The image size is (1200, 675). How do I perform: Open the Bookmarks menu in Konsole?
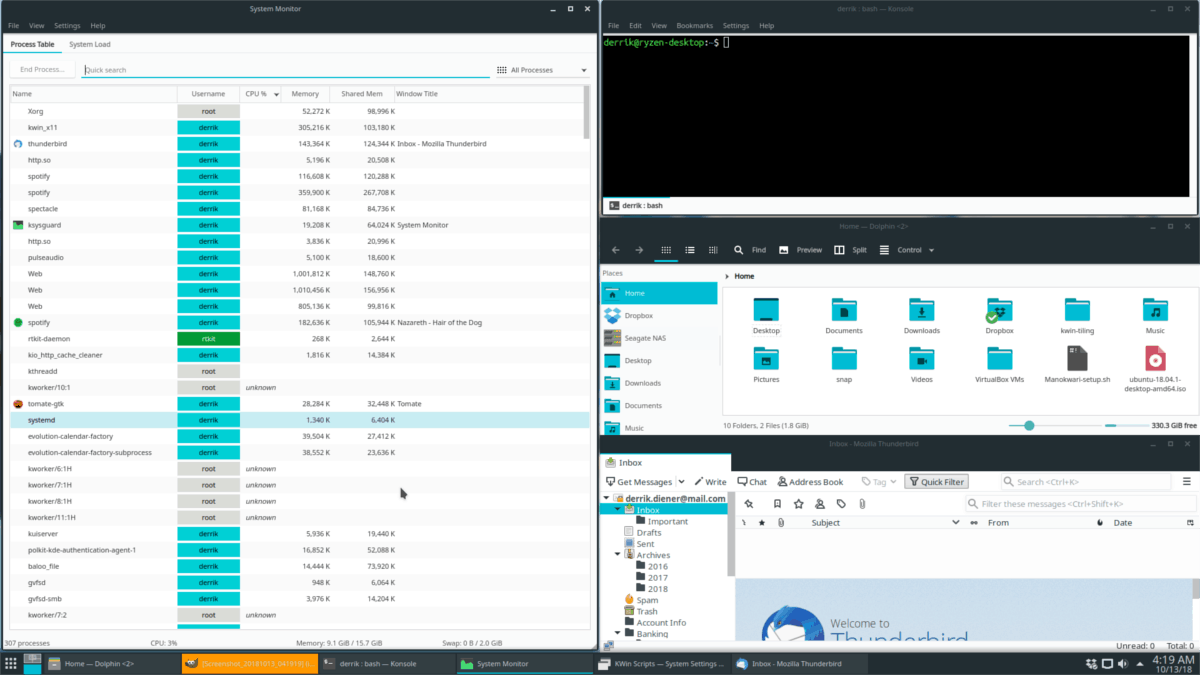pyautogui.click(x=695, y=25)
